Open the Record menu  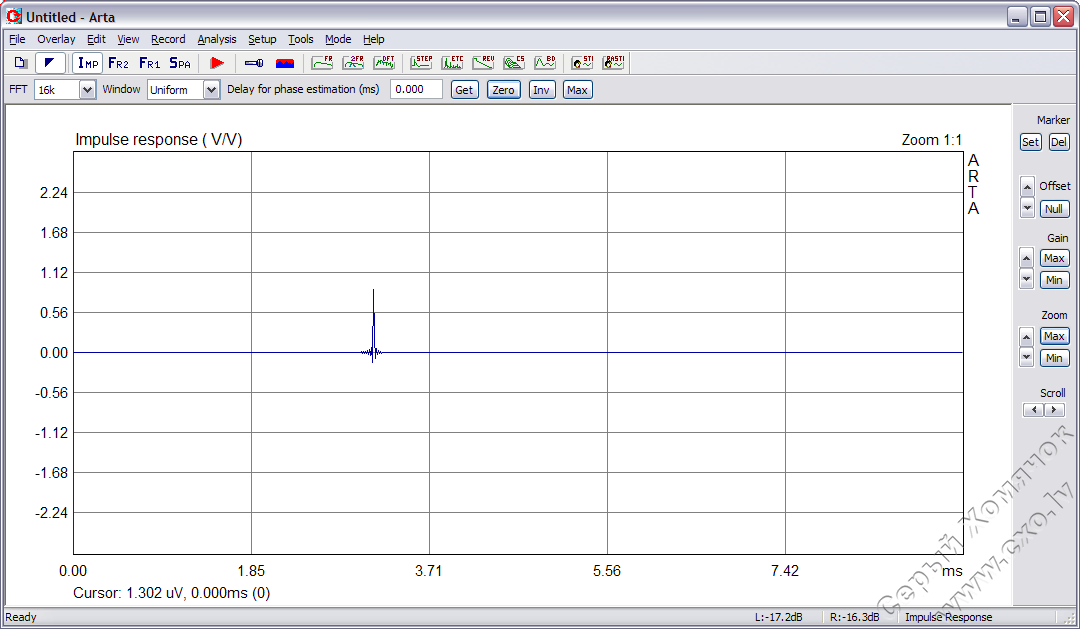[168, 39]
